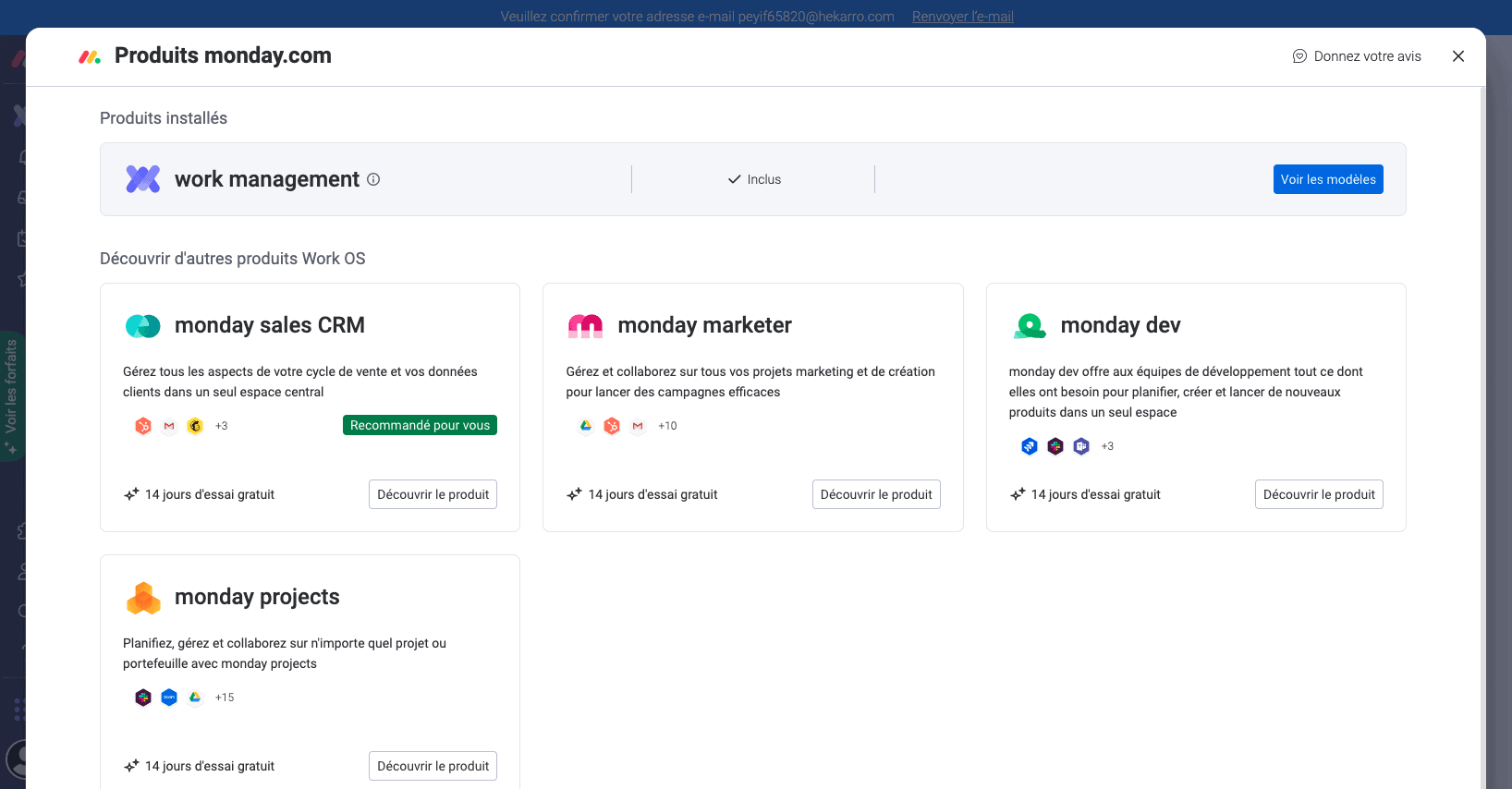Discover the monday marketer product
1512x789 pixels.
(x=876, y=494)
